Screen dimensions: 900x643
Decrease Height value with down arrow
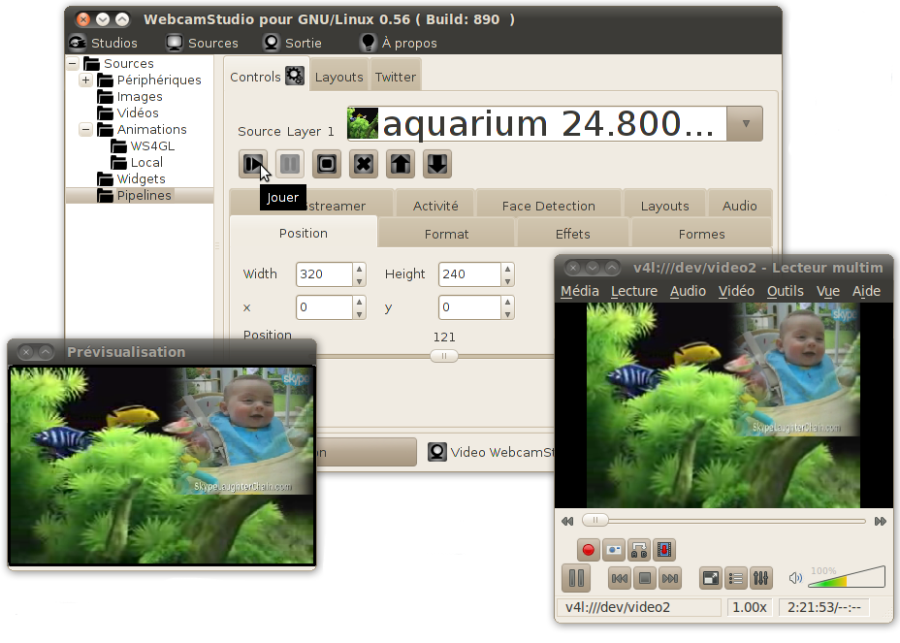[507, 281]
